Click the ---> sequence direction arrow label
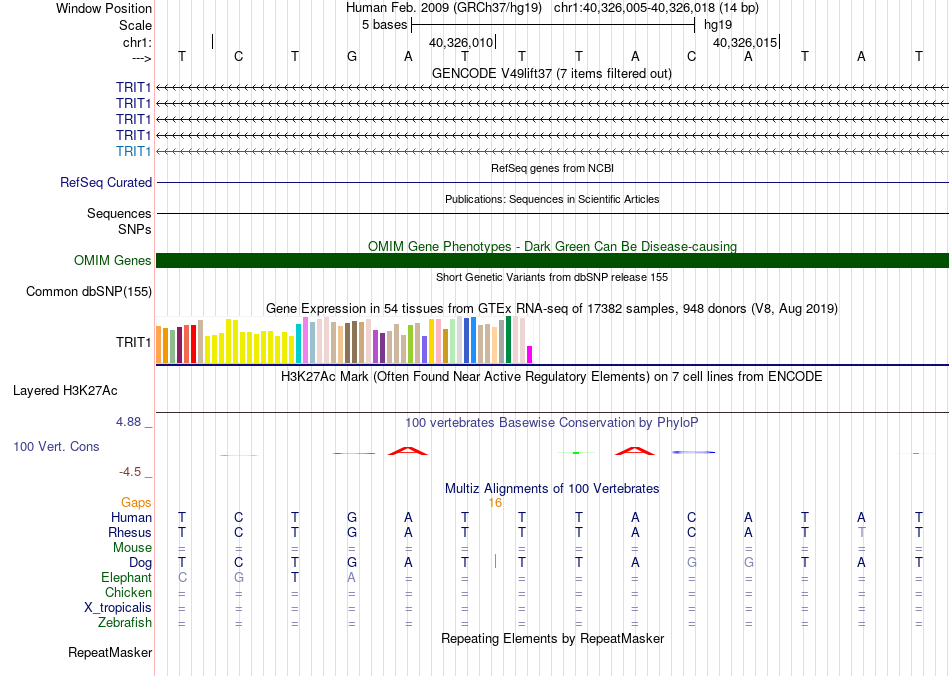Image resolution: width=950 pixels, height=676 pixels. tap(142, 58)
